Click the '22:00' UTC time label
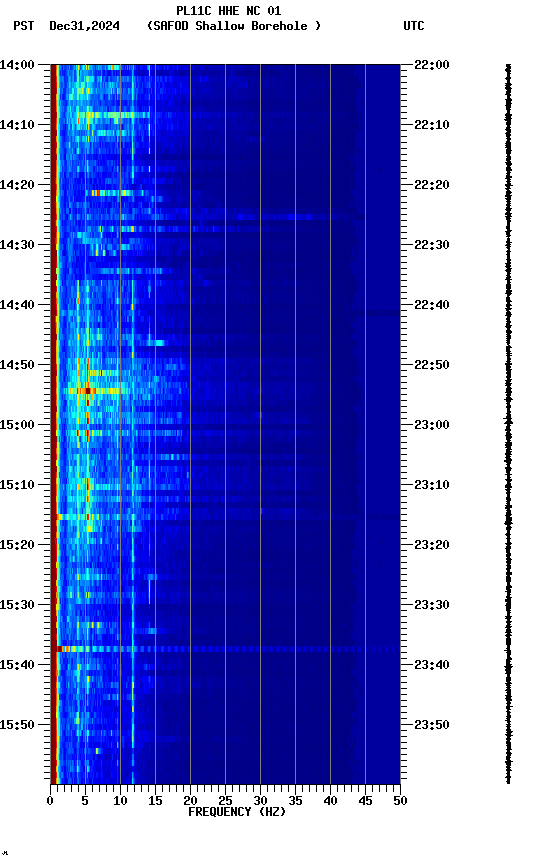This screenshot has width=552, height=864. (x=432, y=65)
